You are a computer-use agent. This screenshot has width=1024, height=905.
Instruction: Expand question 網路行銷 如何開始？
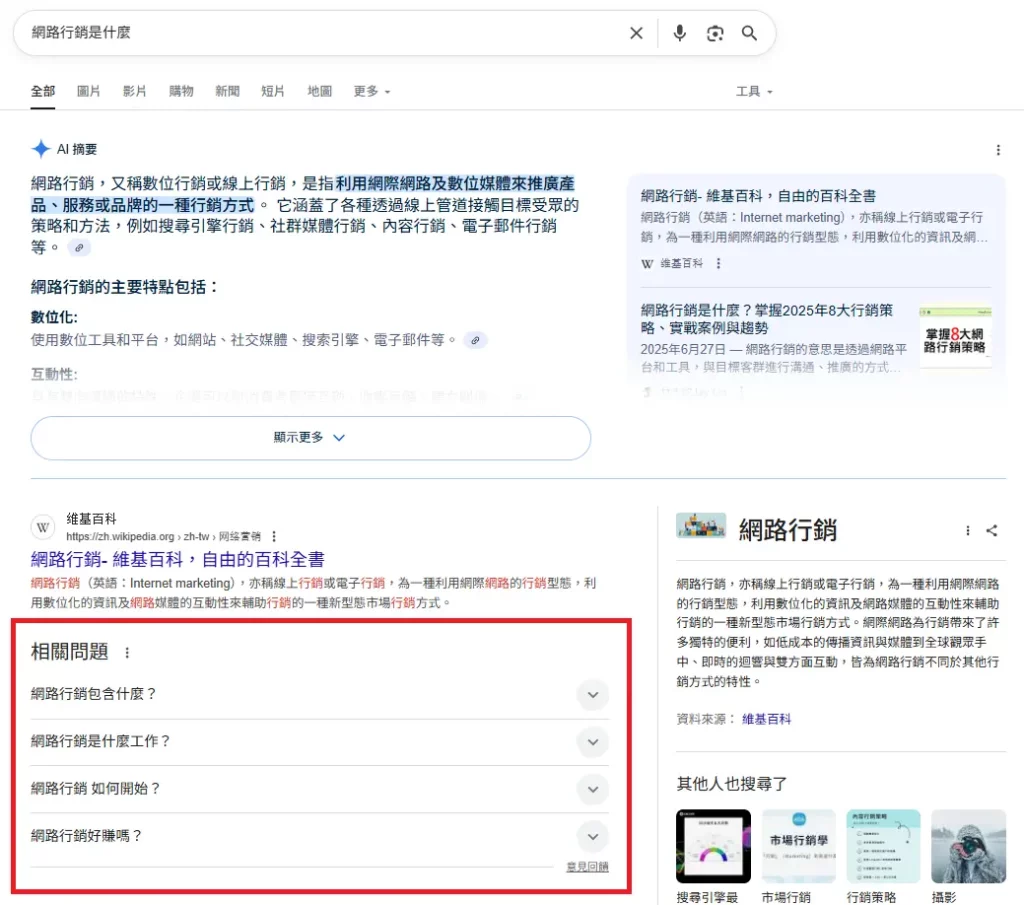[319, 789]
